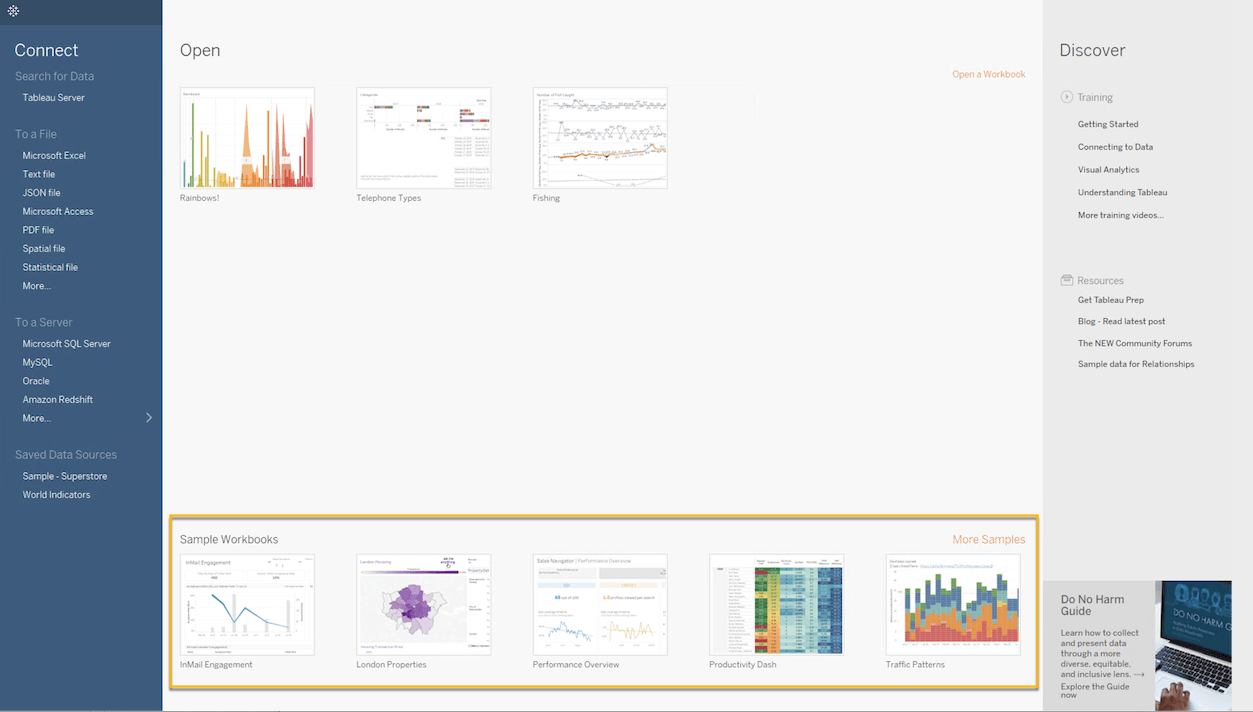Click the Resources section icon
This screenshot has height=712, width=1253.
pos(1067,280)
